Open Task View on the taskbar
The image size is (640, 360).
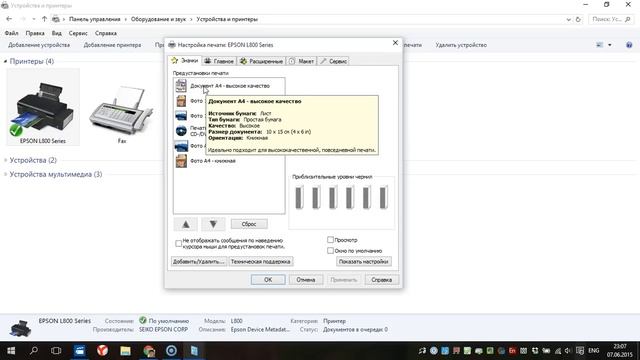click(x=56, y=351)
